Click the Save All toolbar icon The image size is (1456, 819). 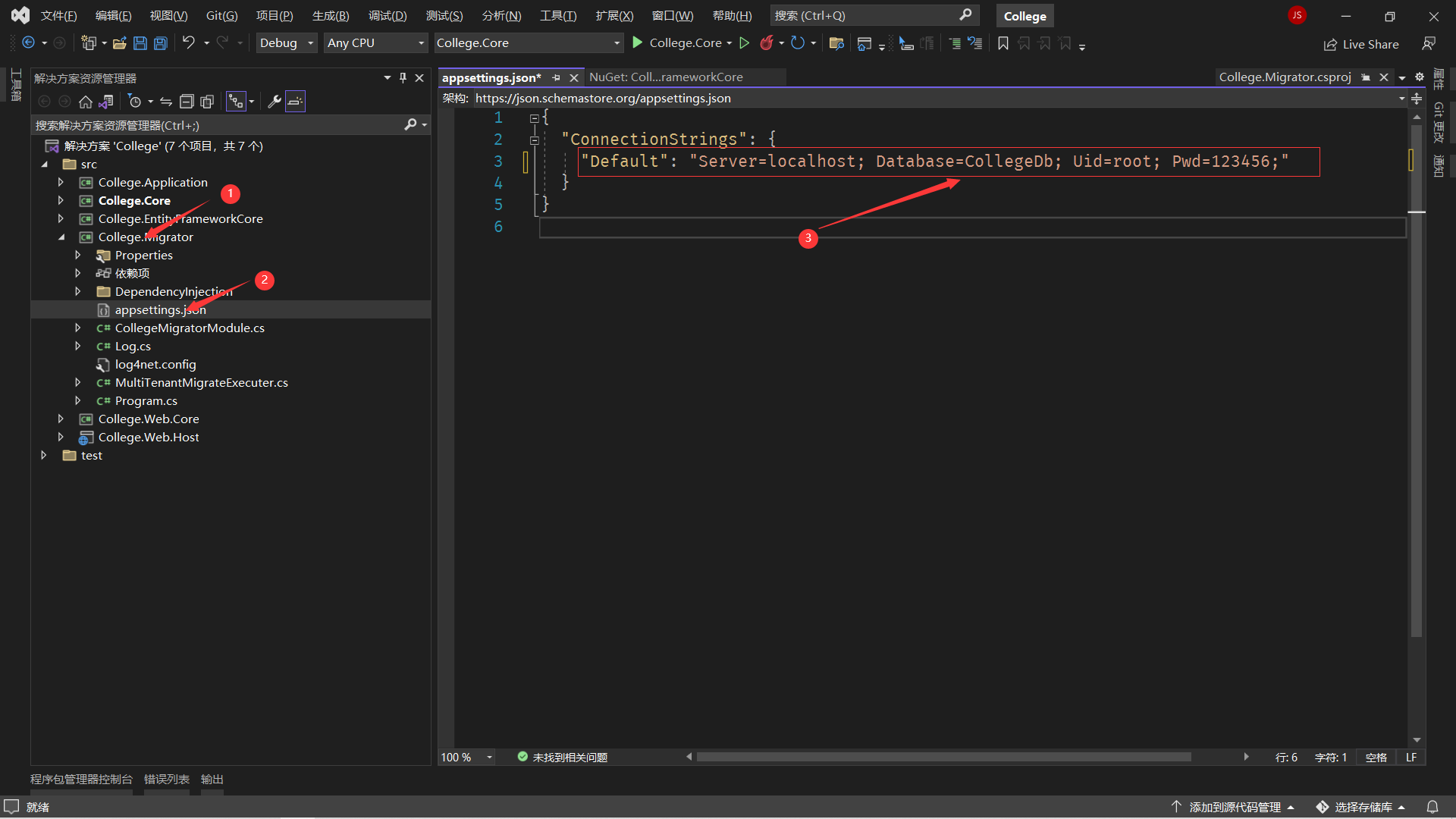point(161,43)
